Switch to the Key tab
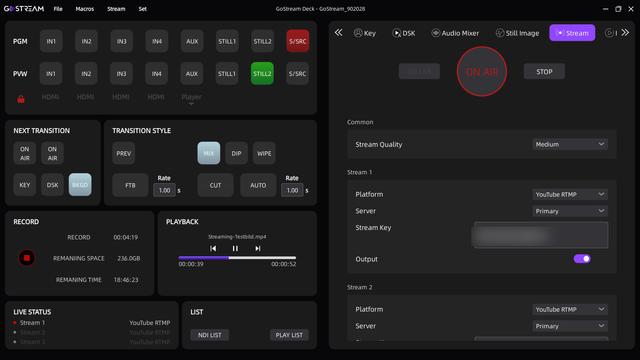640x360 pixels. [x=365, y=33]
